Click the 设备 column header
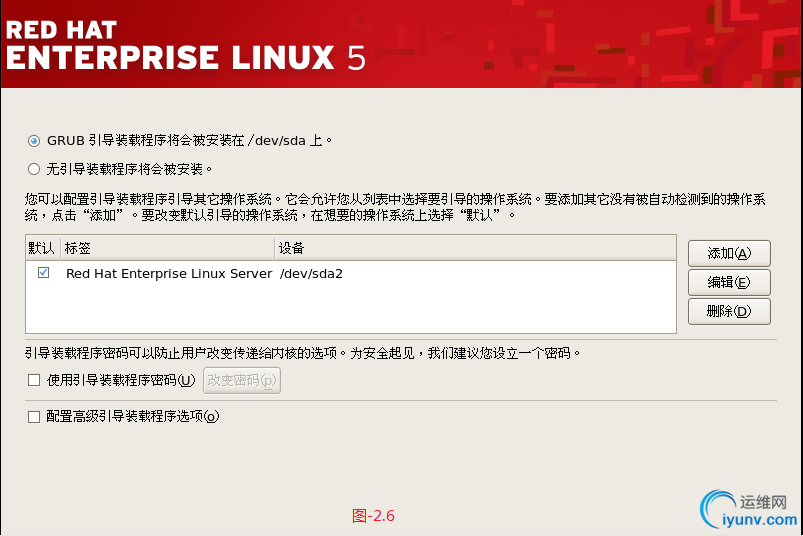 475,248
